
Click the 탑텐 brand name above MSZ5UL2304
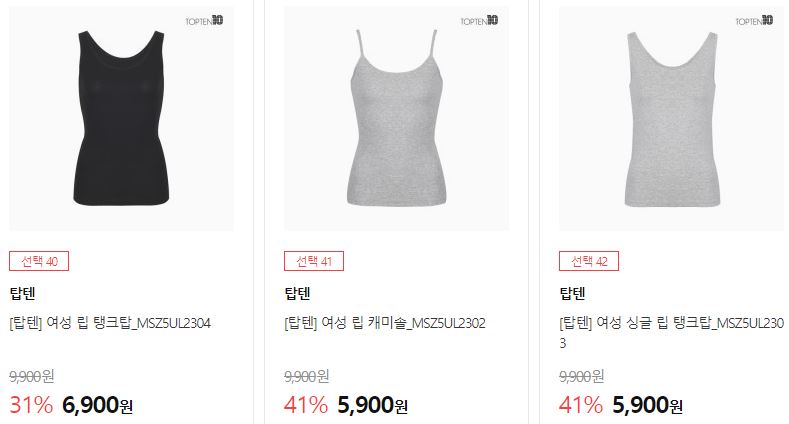(x=22, y=293)
